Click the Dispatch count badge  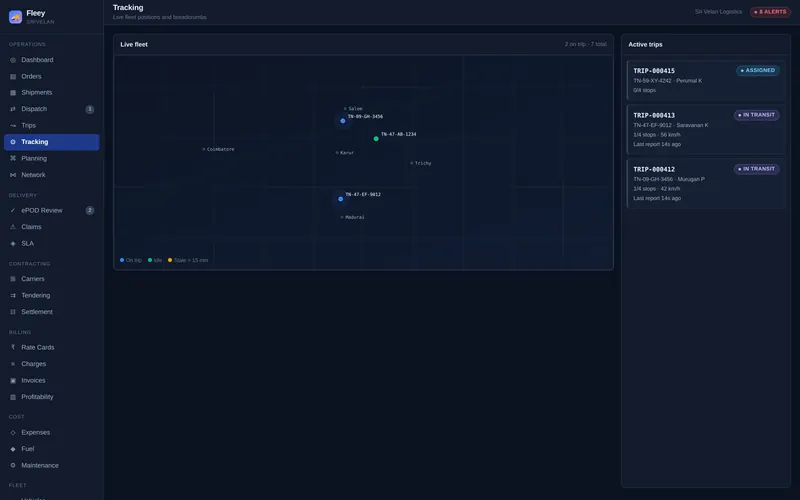(90, 109)
